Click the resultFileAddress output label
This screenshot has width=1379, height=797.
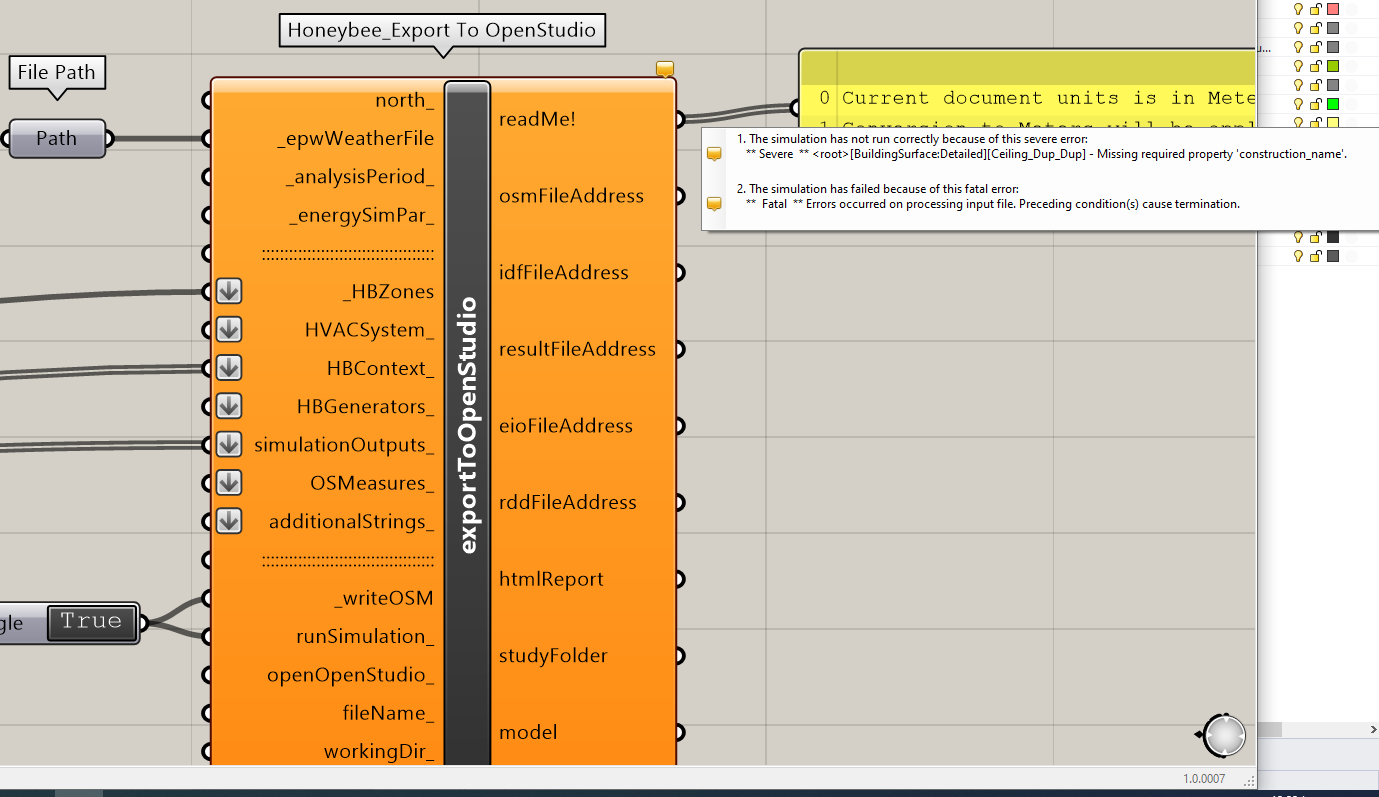coord(578,349)
